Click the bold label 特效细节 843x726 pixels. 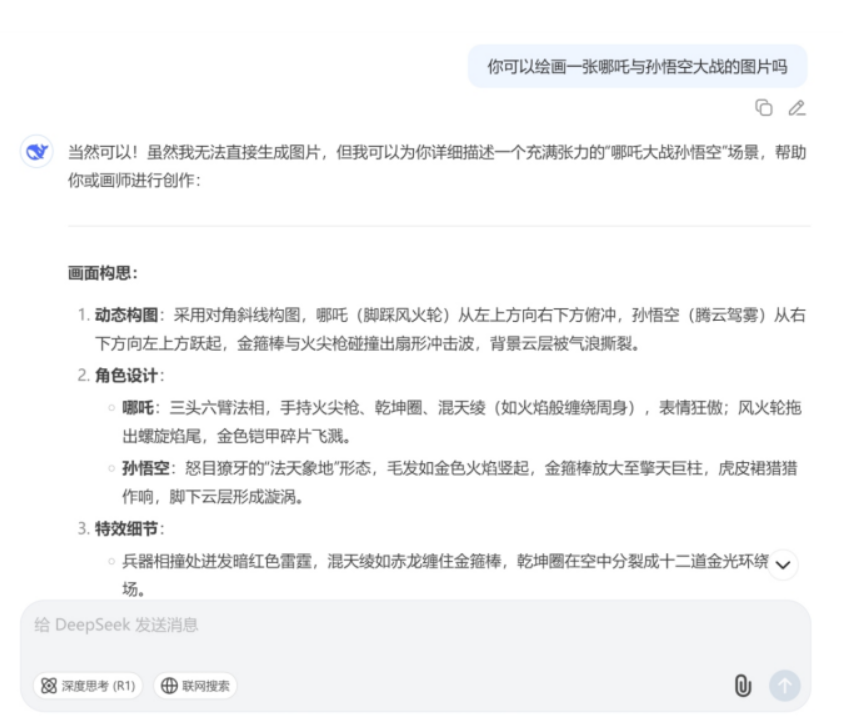pos(126,529)
